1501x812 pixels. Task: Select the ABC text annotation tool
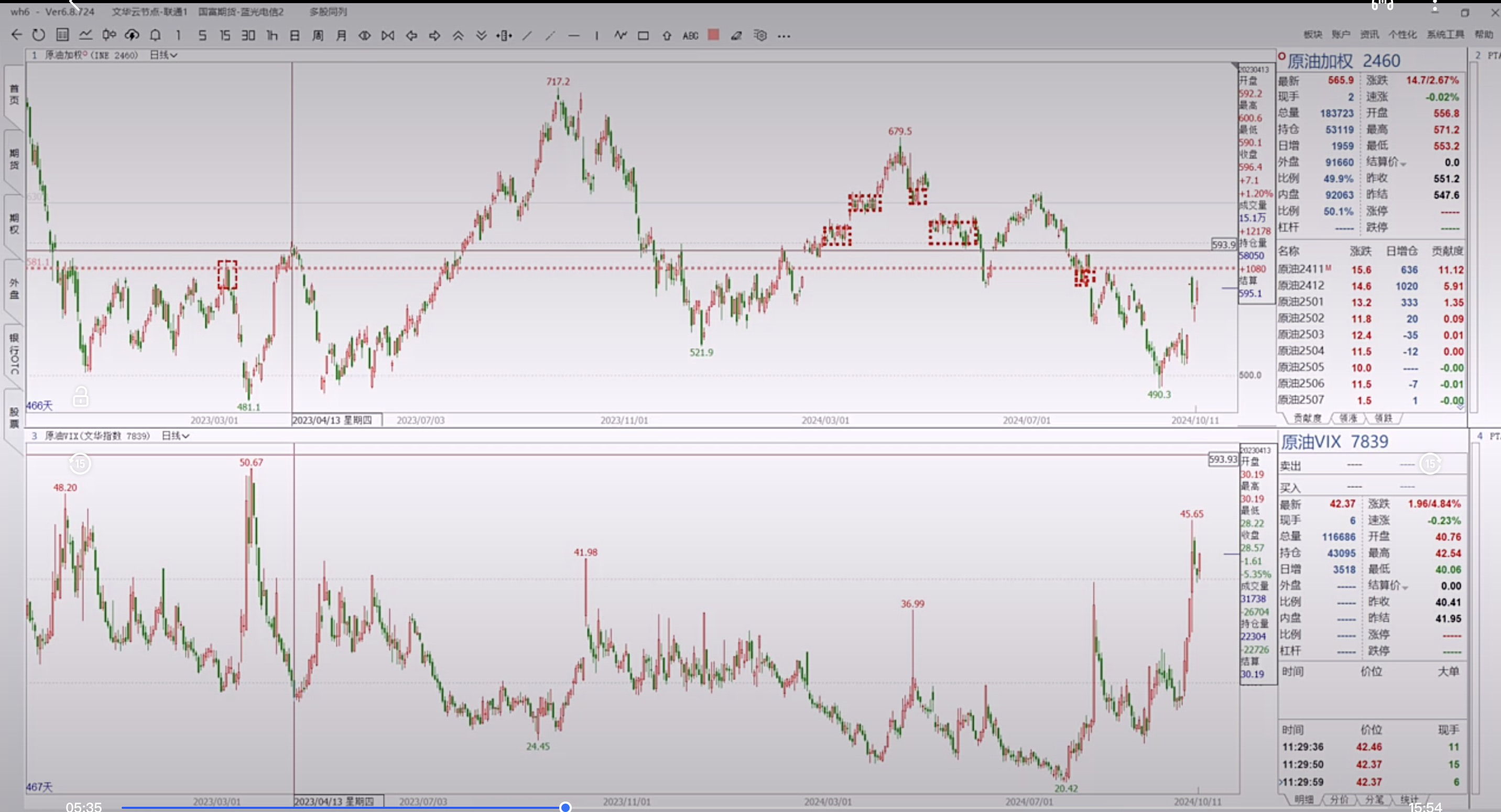click(x=690, y=36)
